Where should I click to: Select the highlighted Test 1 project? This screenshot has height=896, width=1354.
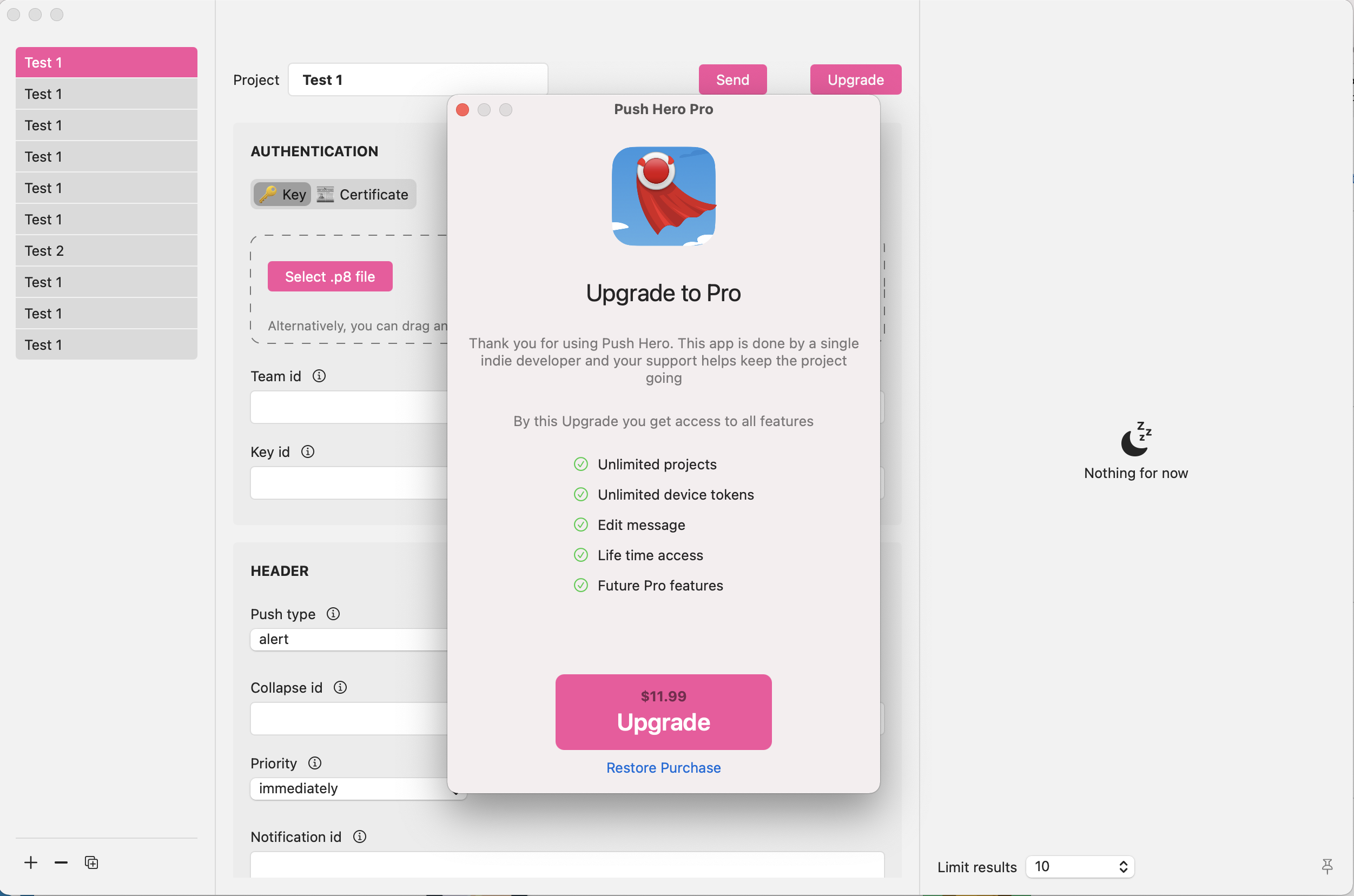point(107,62)
